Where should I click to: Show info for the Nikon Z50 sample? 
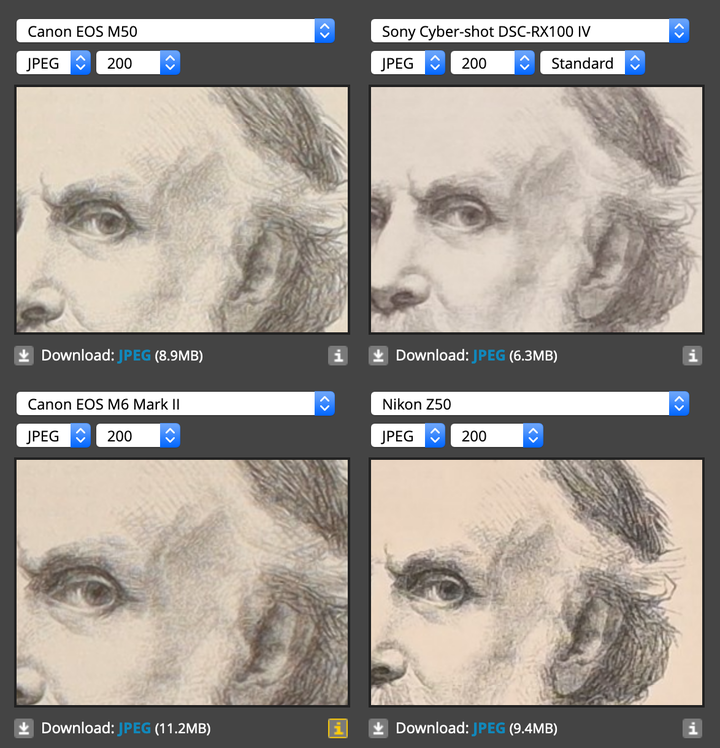coord(692,728)
